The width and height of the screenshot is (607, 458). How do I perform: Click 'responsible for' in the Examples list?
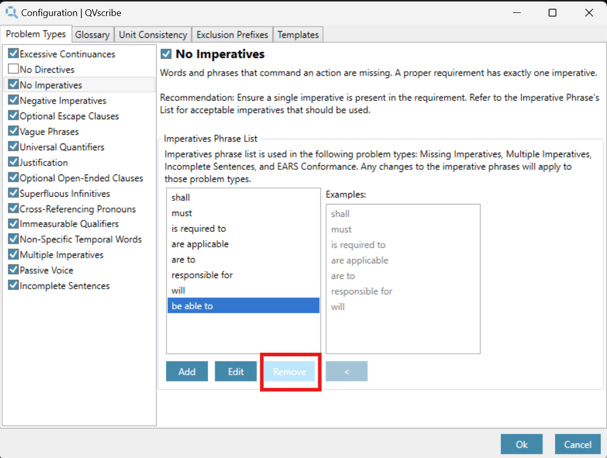[x=403, y=291]
